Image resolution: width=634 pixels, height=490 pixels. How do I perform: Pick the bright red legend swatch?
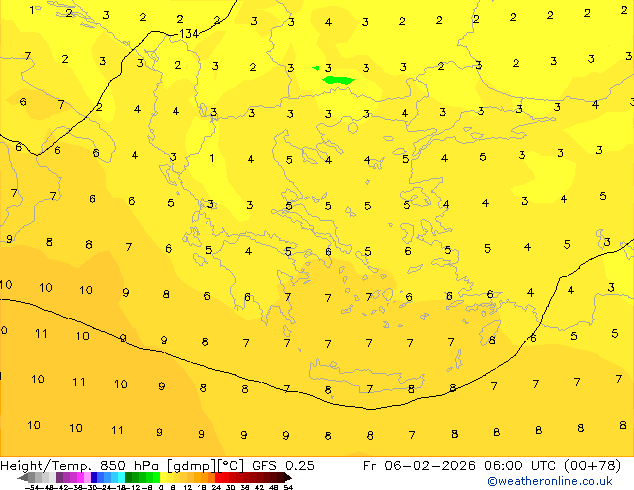[218, 477]
